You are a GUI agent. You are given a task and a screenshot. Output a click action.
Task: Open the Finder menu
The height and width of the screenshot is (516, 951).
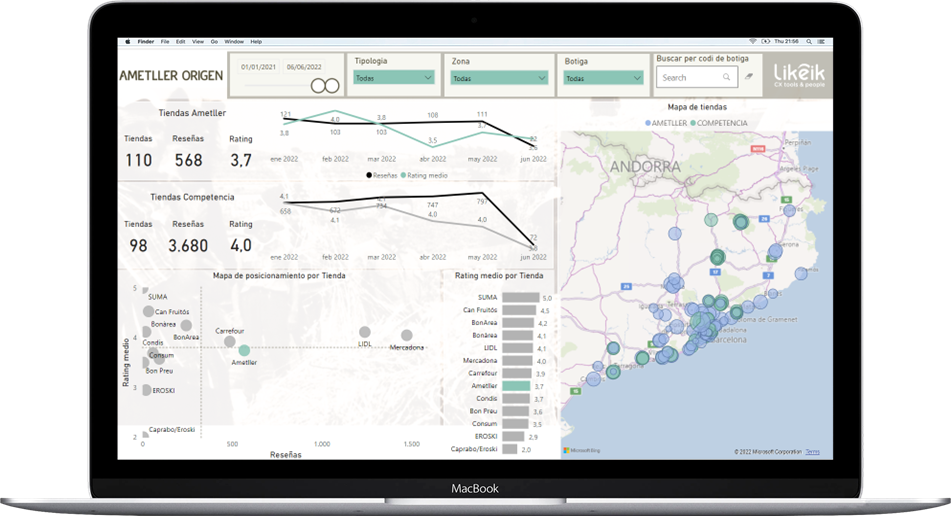tap(146, 42)
